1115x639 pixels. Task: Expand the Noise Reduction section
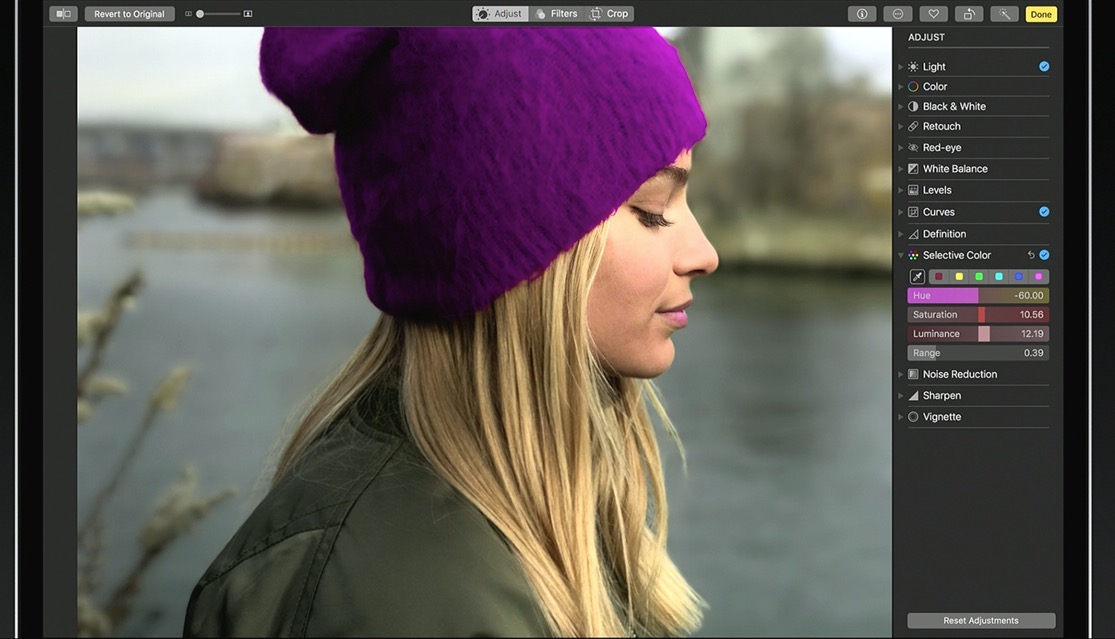(900, 374)
